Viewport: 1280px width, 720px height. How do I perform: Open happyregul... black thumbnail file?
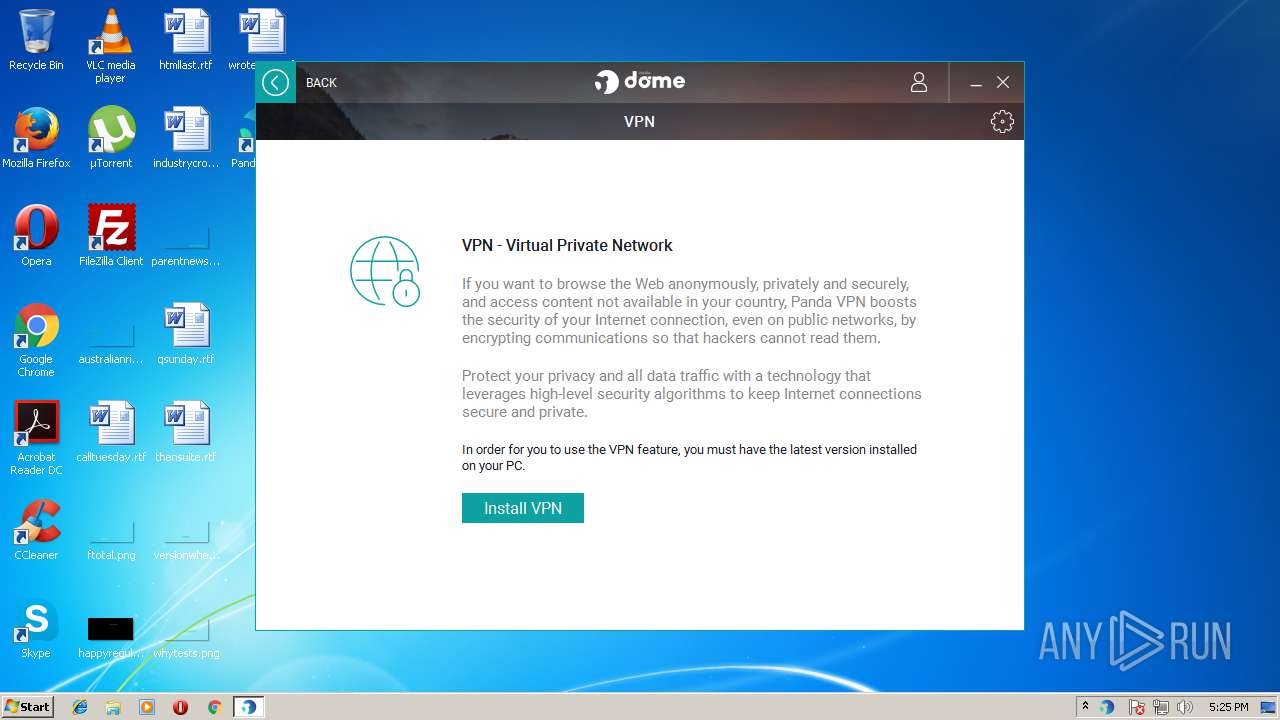coord(111,637)
